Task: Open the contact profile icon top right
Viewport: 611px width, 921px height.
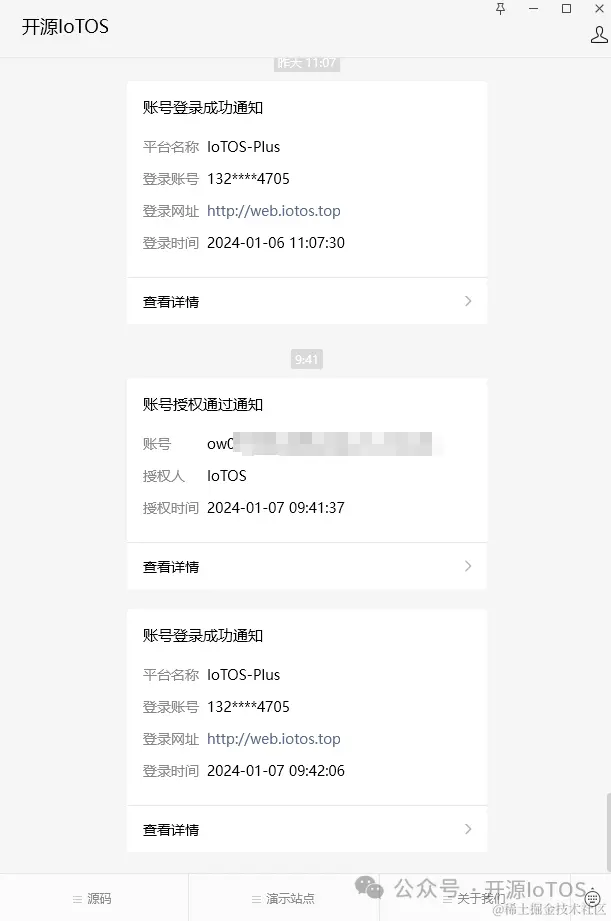Action: pyautogui.click(x=597, y=34)
